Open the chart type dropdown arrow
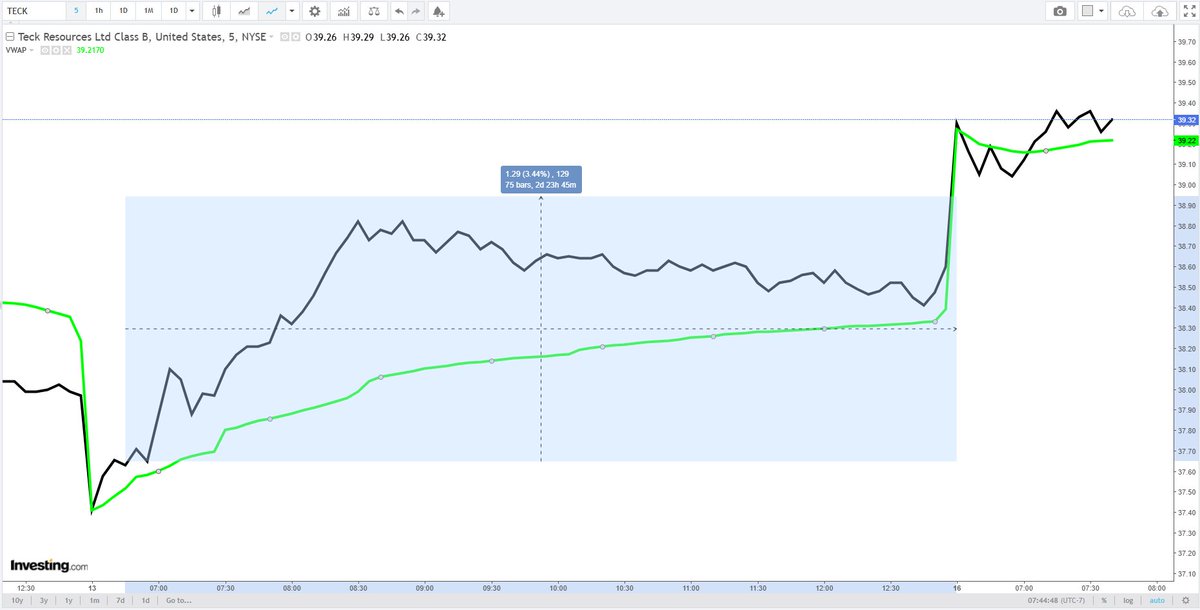The width and height of the screenshot is (1200, 610). (x=290, y=12)
